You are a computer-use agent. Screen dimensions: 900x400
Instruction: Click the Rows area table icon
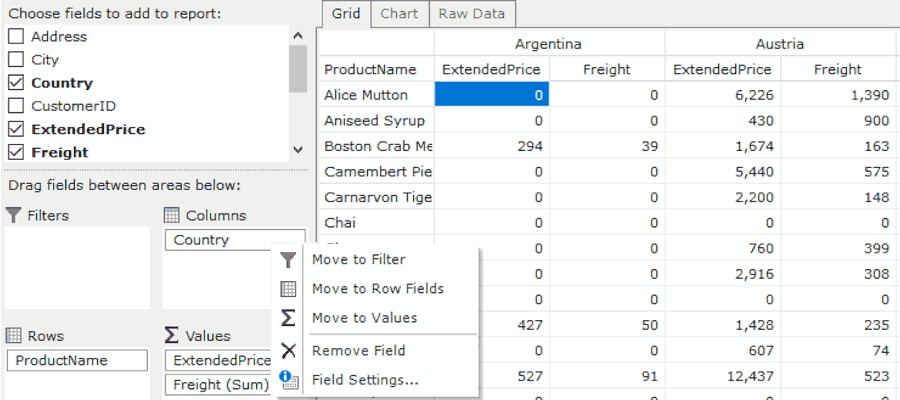coord(14,336)
